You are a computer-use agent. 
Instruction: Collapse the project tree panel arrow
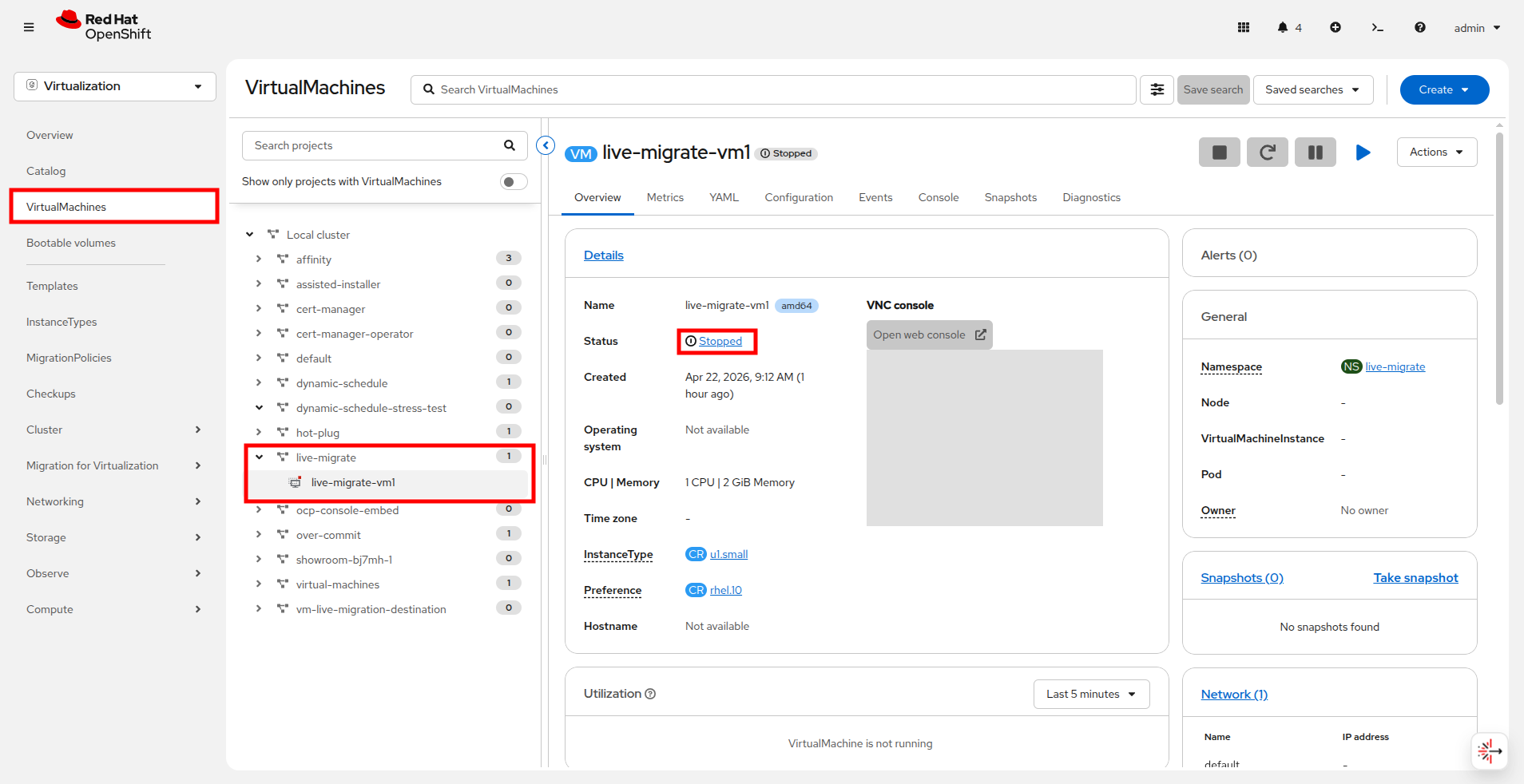click(x=546, y=145)
